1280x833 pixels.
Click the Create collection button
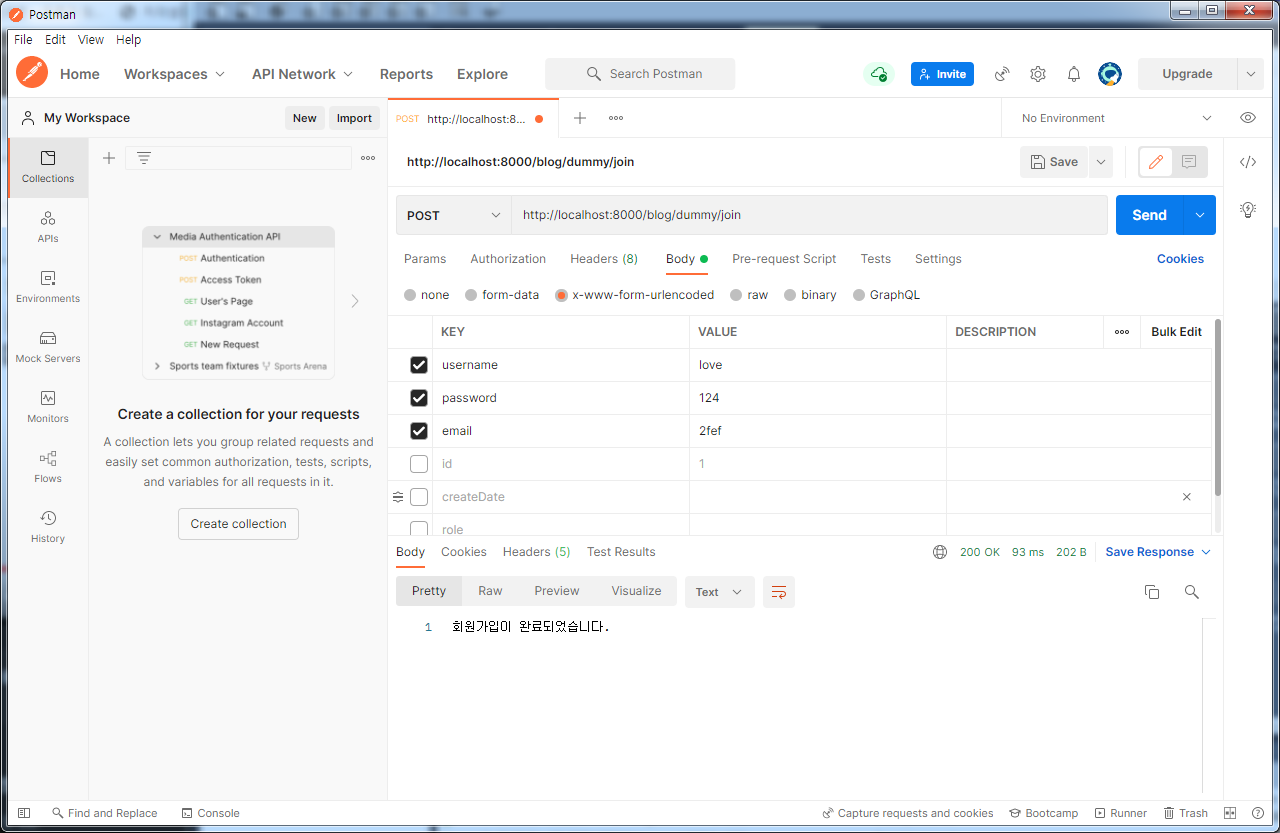(x=238, y=524)
